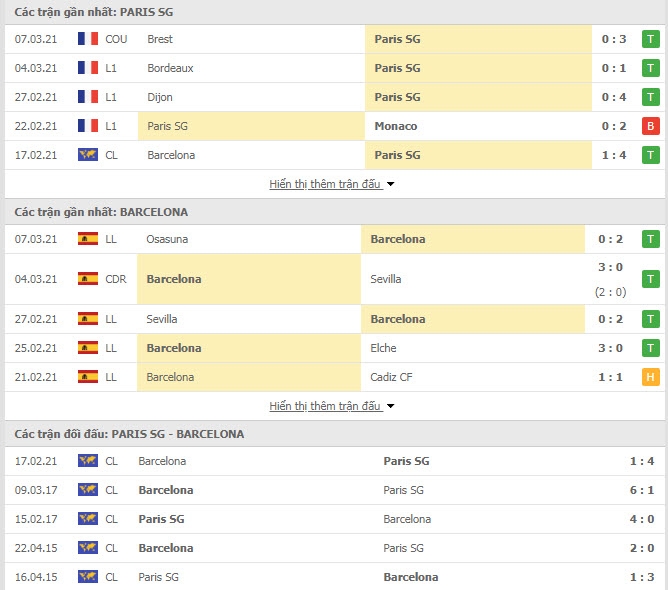Click the Champions League icon for 17.02.21 PSG row
This screenshot has width=668, height=590.
(x=88, y=155)
